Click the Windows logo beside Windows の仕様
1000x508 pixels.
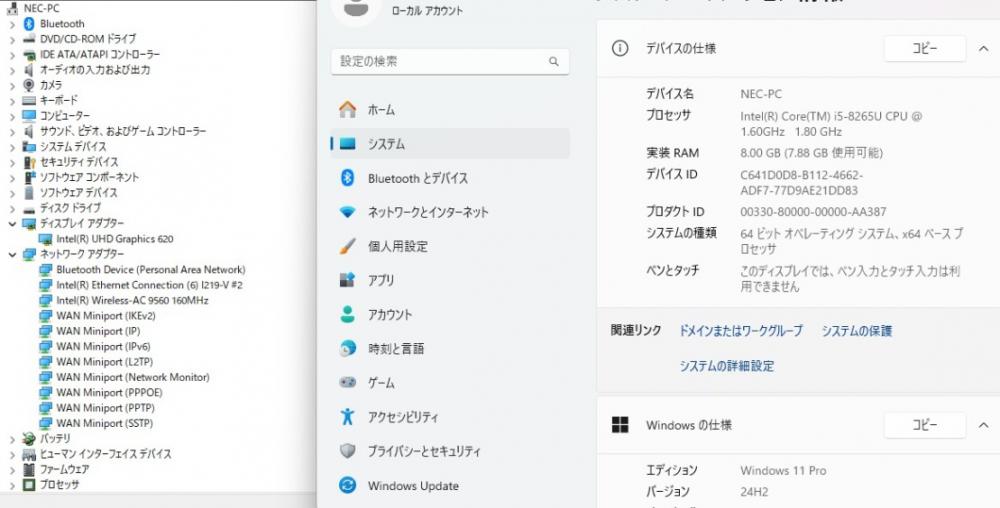coord(620,425)
